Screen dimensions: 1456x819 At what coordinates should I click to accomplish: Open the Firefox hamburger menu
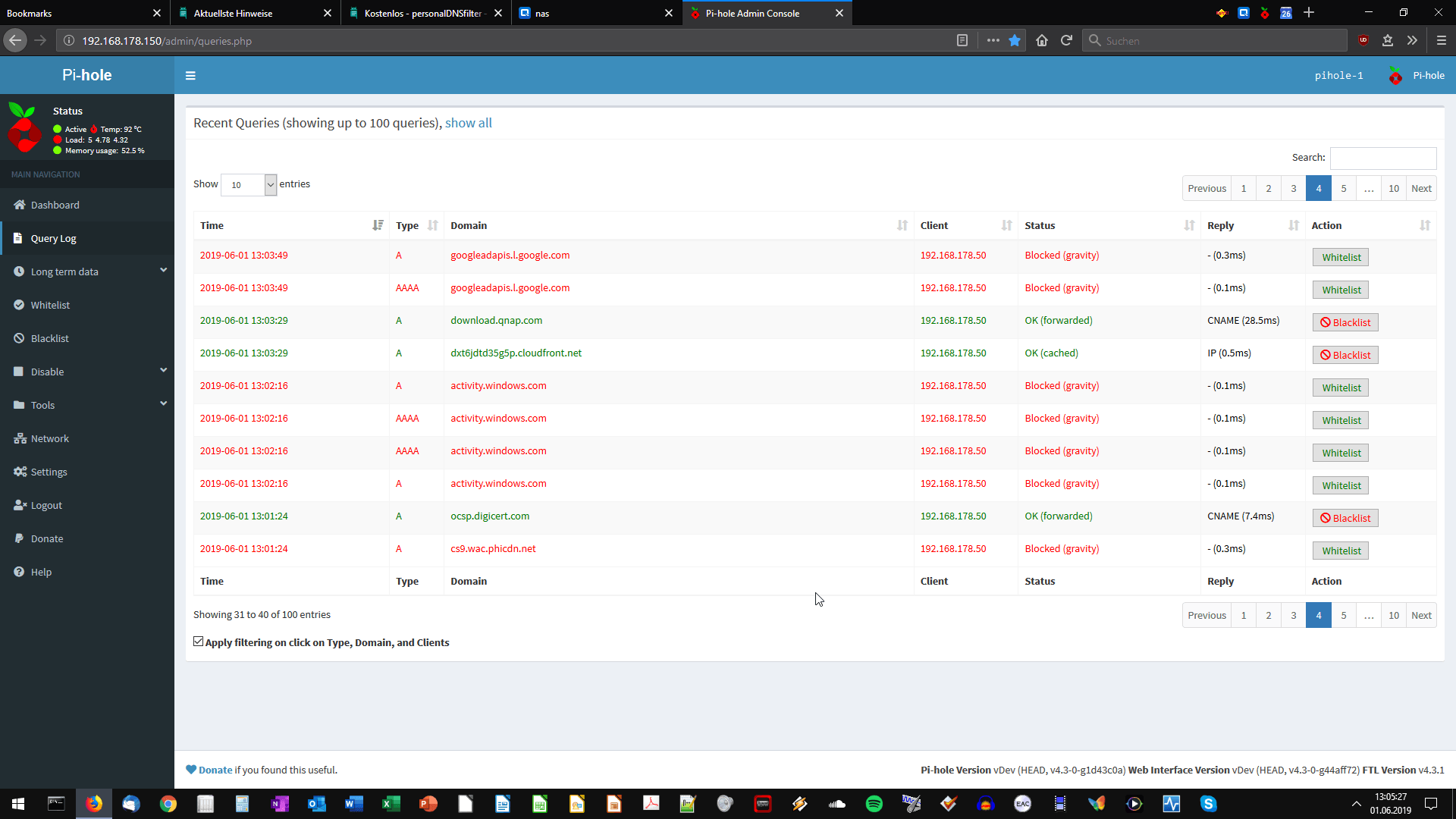coord(1442,41)
